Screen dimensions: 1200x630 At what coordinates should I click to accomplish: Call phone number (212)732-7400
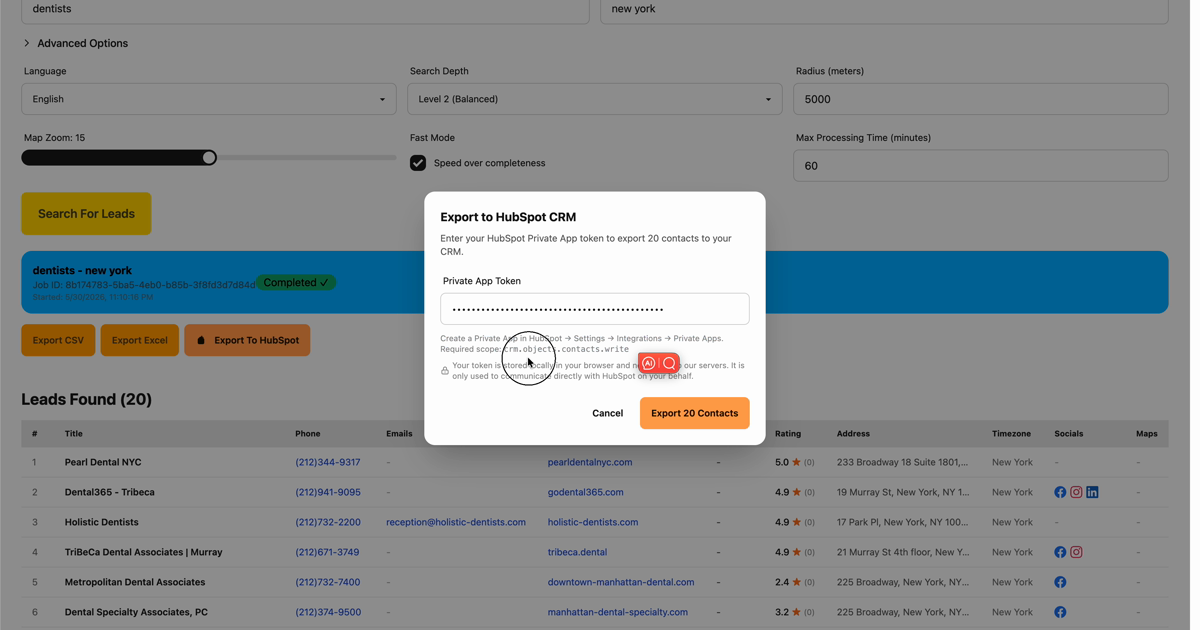(x=328, y=582)
